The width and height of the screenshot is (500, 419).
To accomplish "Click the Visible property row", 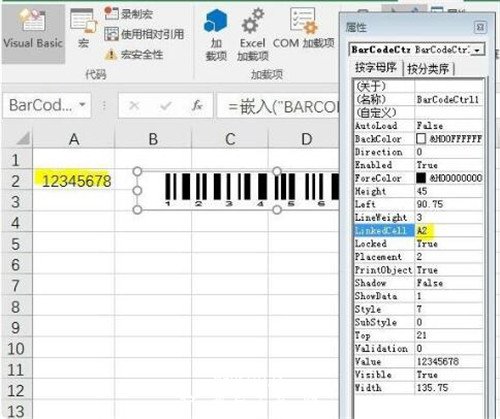I will tap(418, 375).
